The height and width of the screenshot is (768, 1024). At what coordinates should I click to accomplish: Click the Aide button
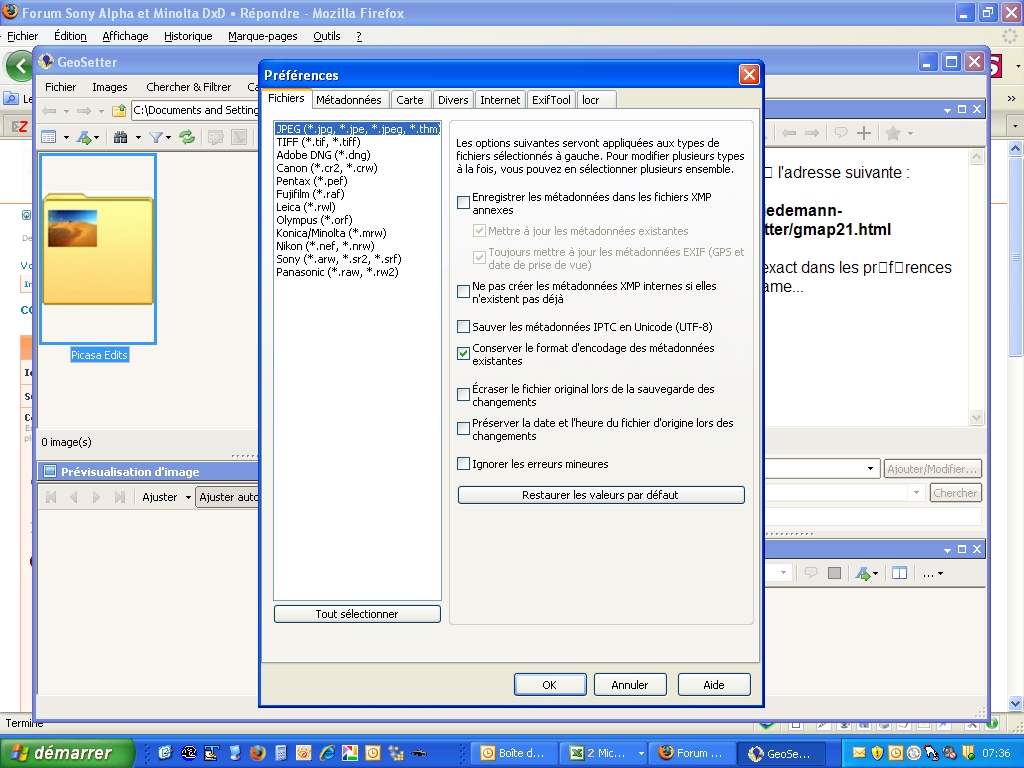714,684
